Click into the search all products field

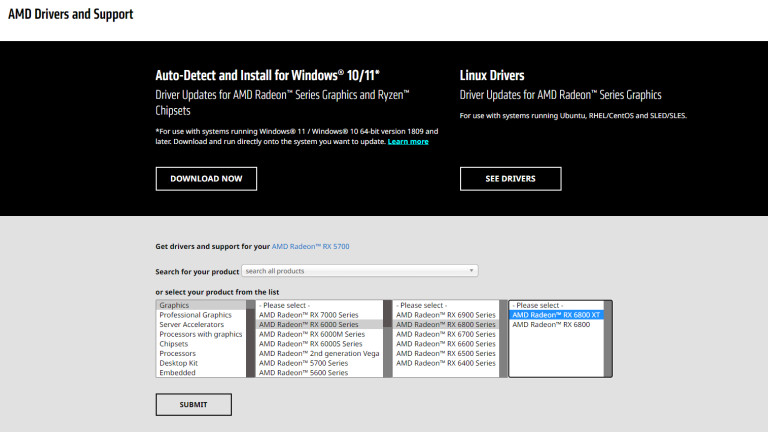click(355, 271)
